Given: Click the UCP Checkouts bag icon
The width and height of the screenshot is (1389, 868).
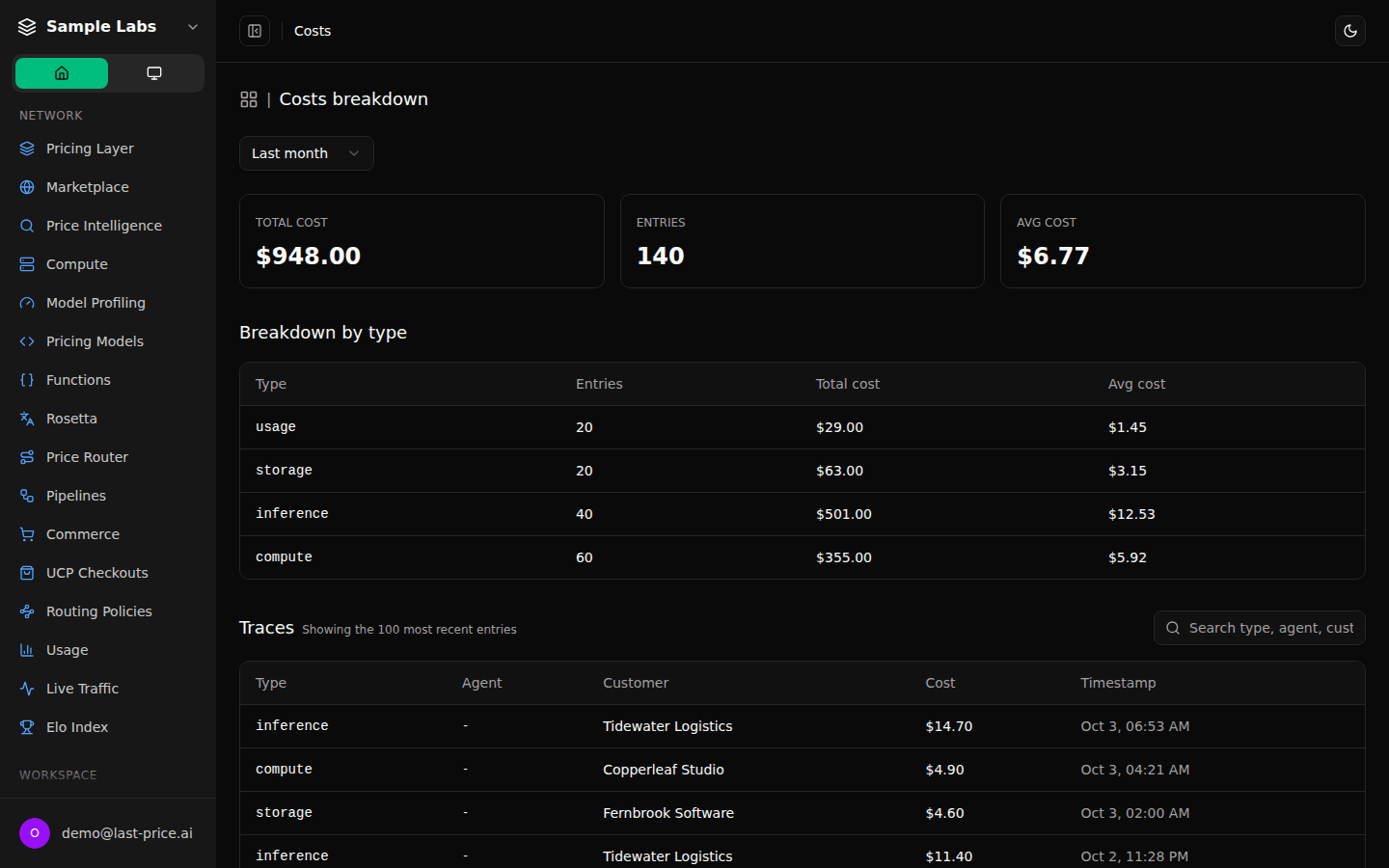Looking at the screenshot, I should coord(27,573).
